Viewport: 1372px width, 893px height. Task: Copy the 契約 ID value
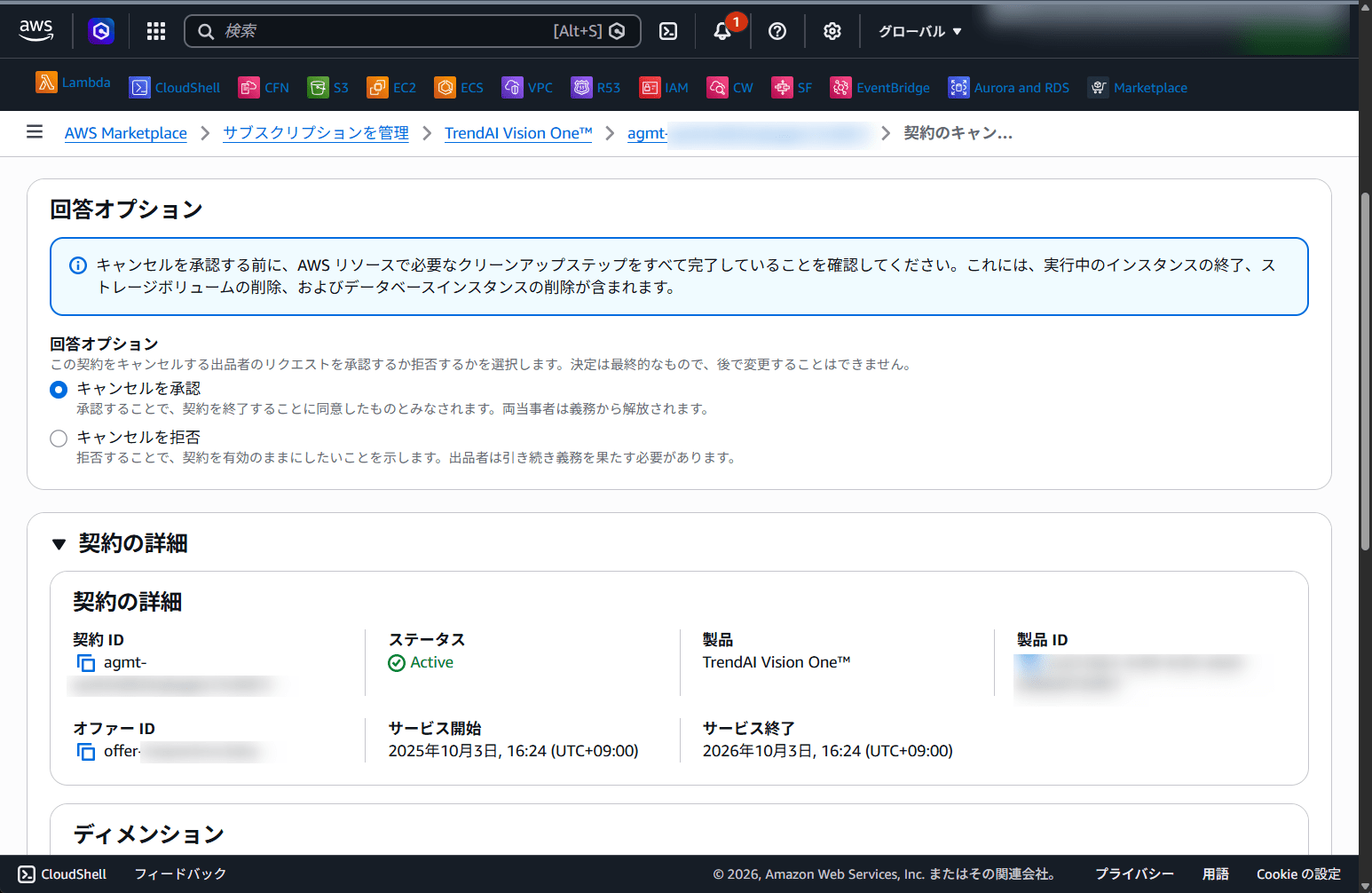85,663
